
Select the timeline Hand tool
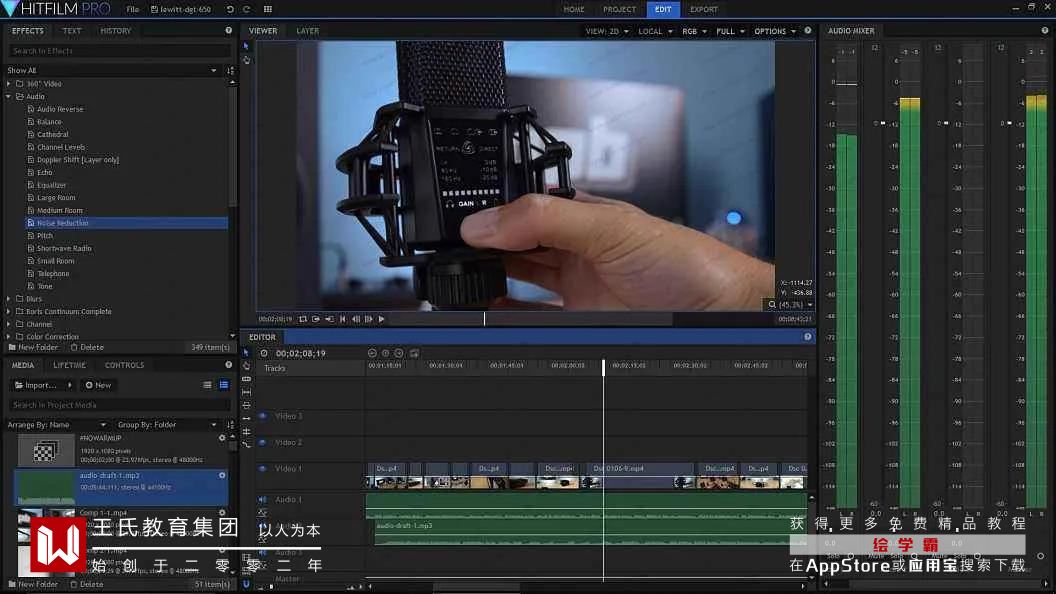click(x=246, y=366)
